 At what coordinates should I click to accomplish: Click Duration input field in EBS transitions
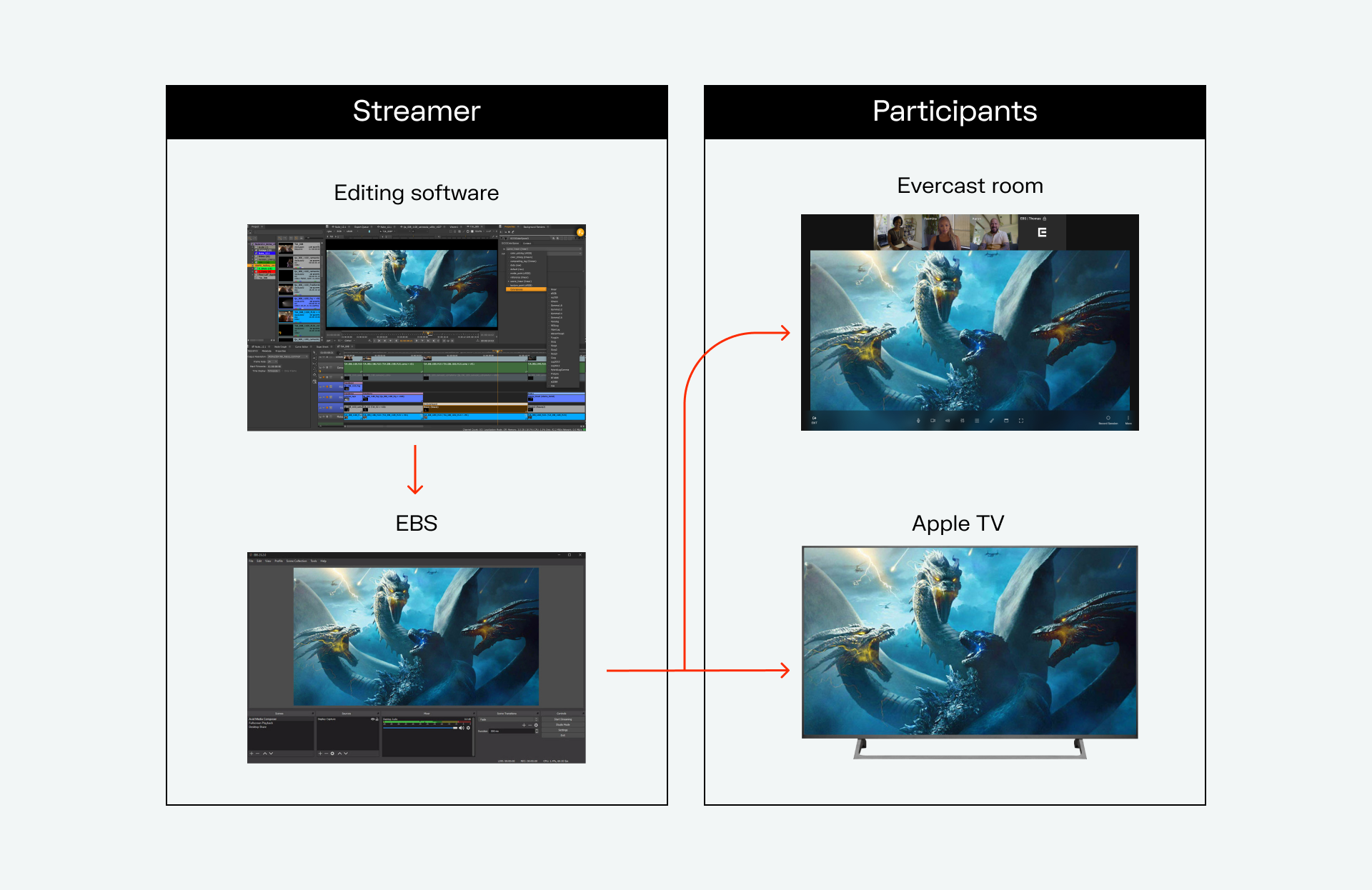512,731
